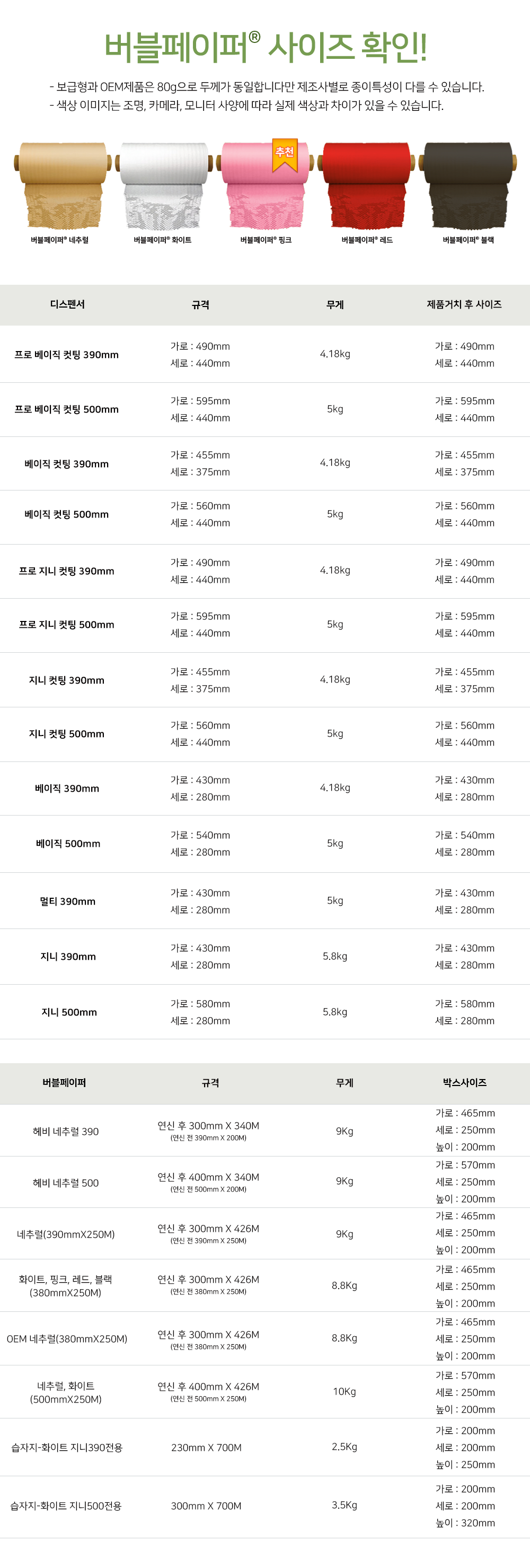Click the 버블페이퍼 레드 label

367,240
